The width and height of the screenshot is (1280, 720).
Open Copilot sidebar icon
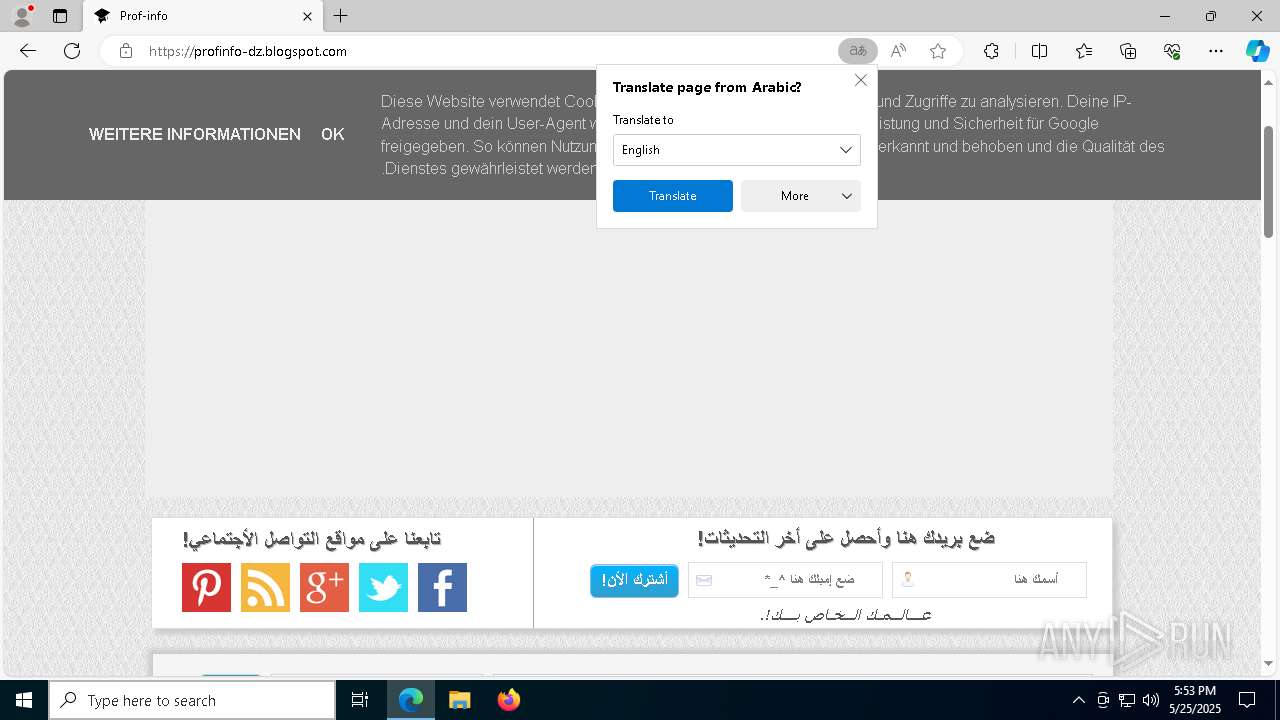coord(1257,51)
